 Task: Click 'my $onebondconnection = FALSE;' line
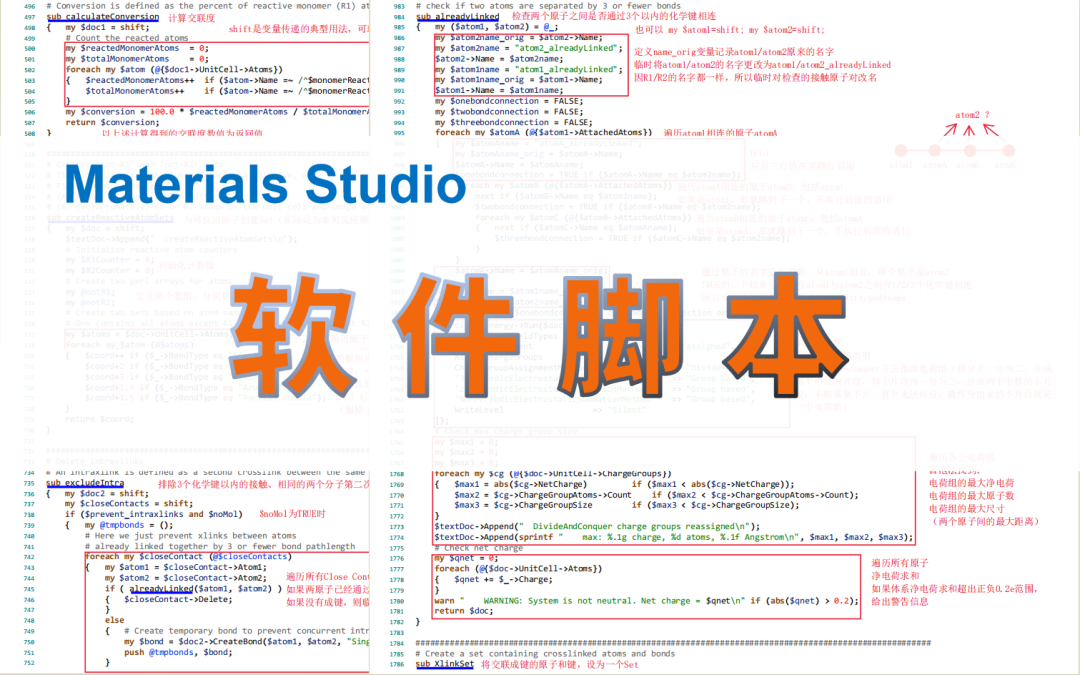509,101
